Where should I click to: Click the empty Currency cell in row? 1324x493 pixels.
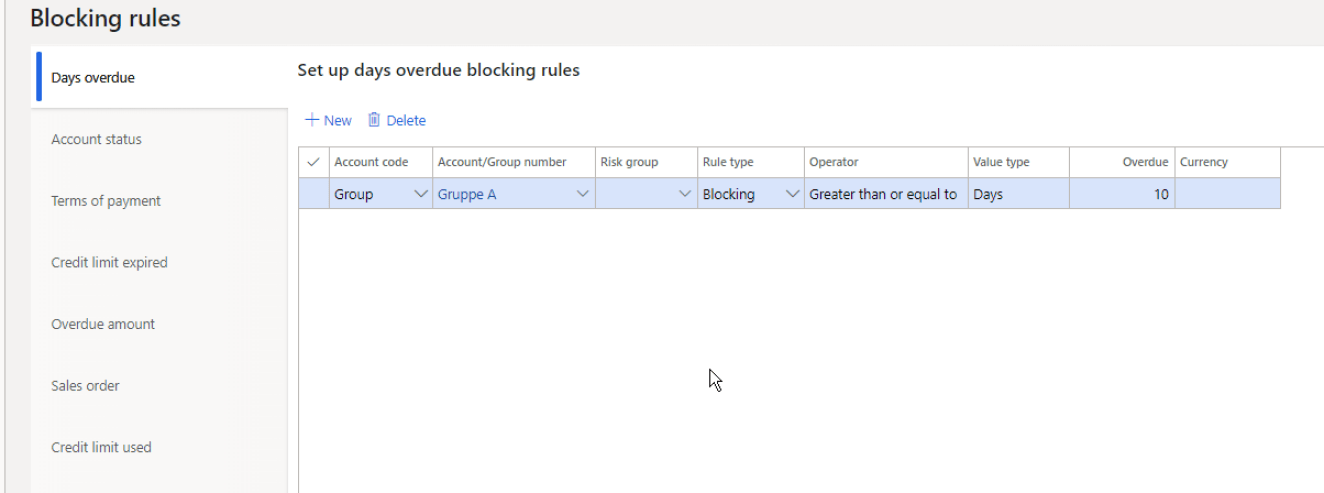(x=1226, y=194)
